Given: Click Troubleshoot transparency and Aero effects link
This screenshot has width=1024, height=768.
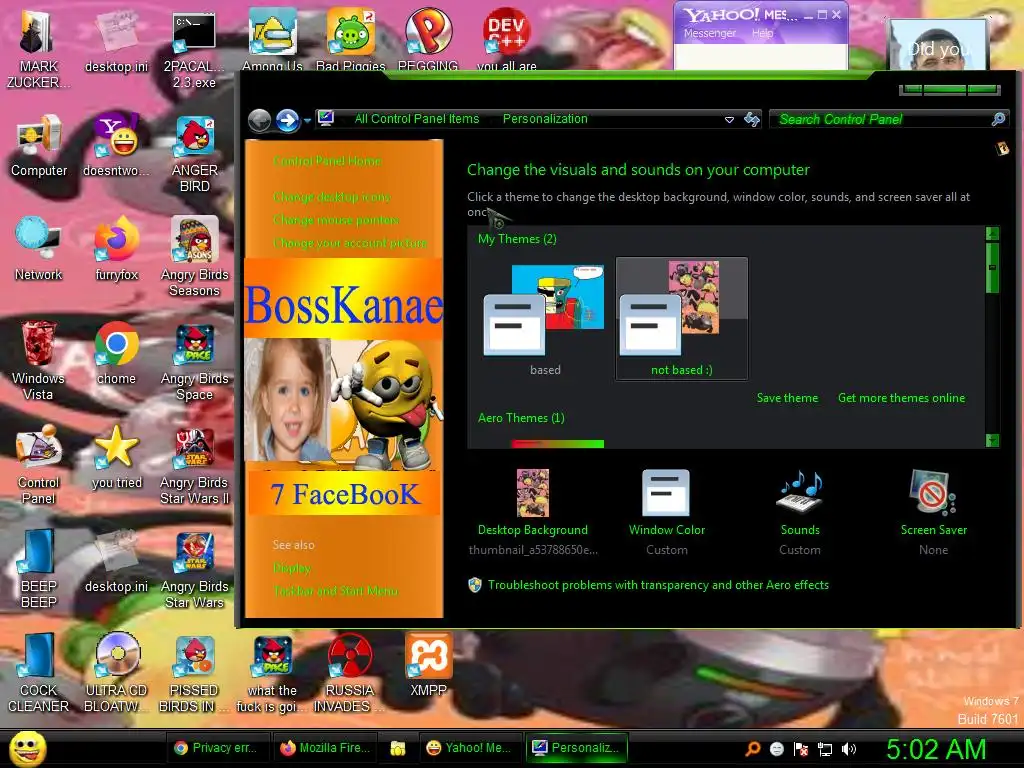Looking at the screenshot, I should [658, 585].
